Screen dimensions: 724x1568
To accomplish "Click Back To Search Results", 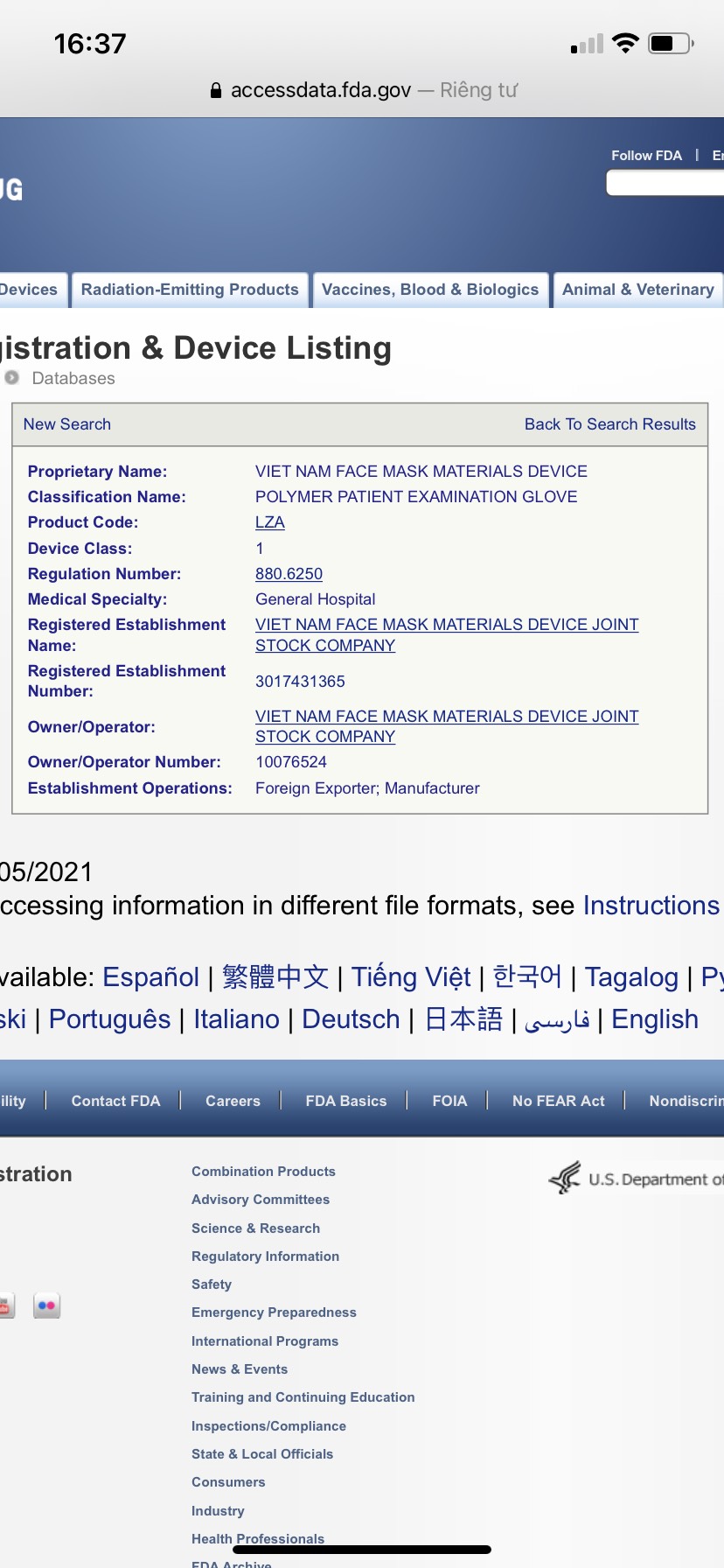I will tap(610, 424).
